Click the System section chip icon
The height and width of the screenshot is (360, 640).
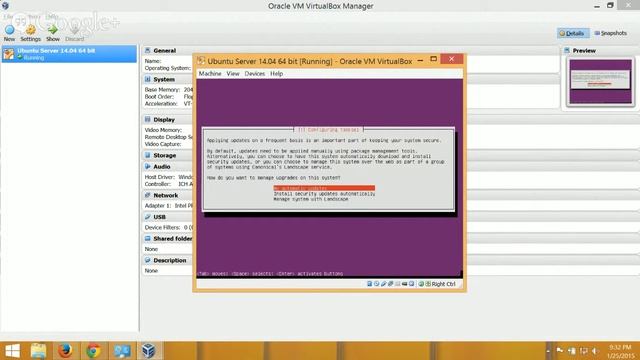pos(148,79)
